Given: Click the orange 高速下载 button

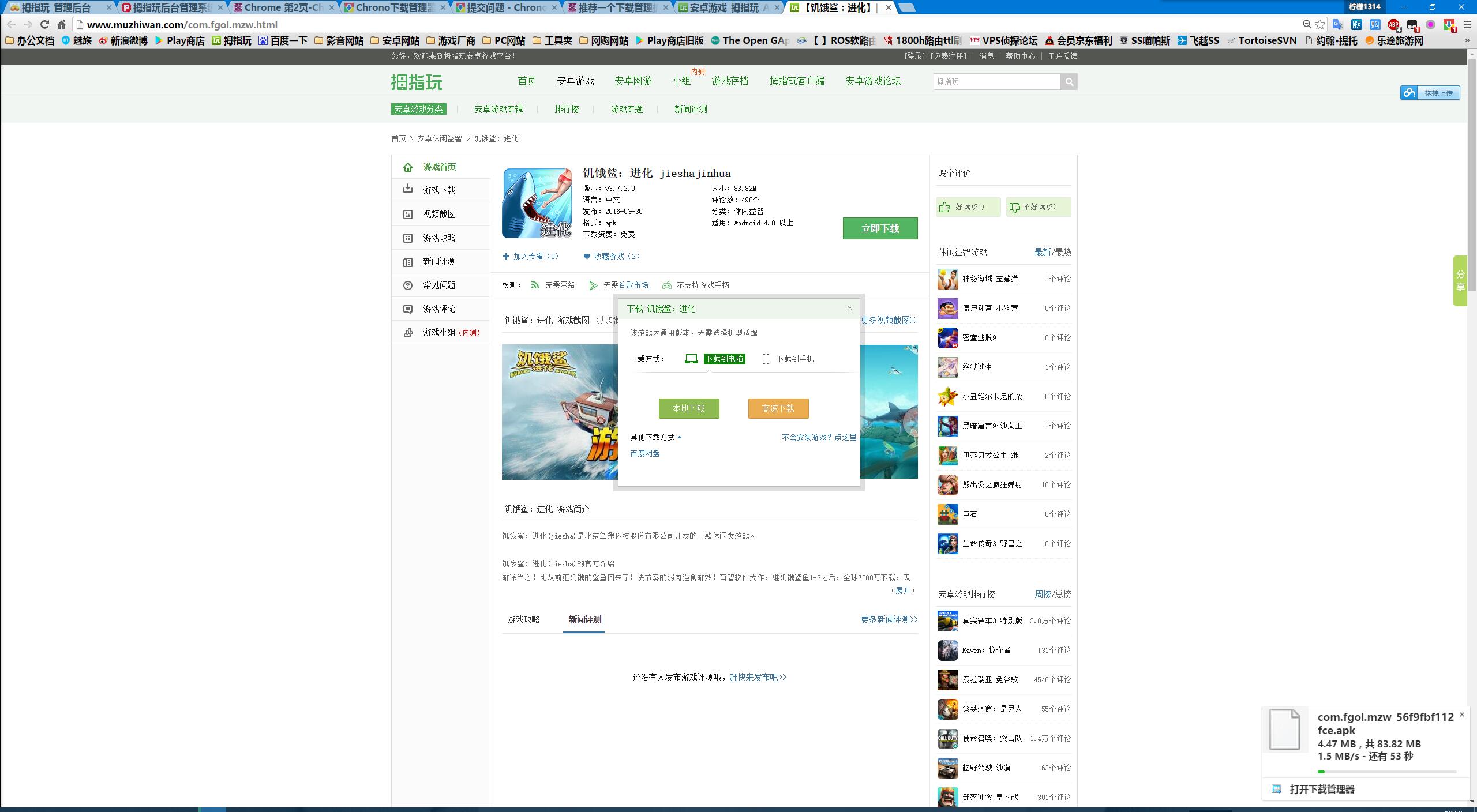Looking at the screenshot, I should click(778, 408).
